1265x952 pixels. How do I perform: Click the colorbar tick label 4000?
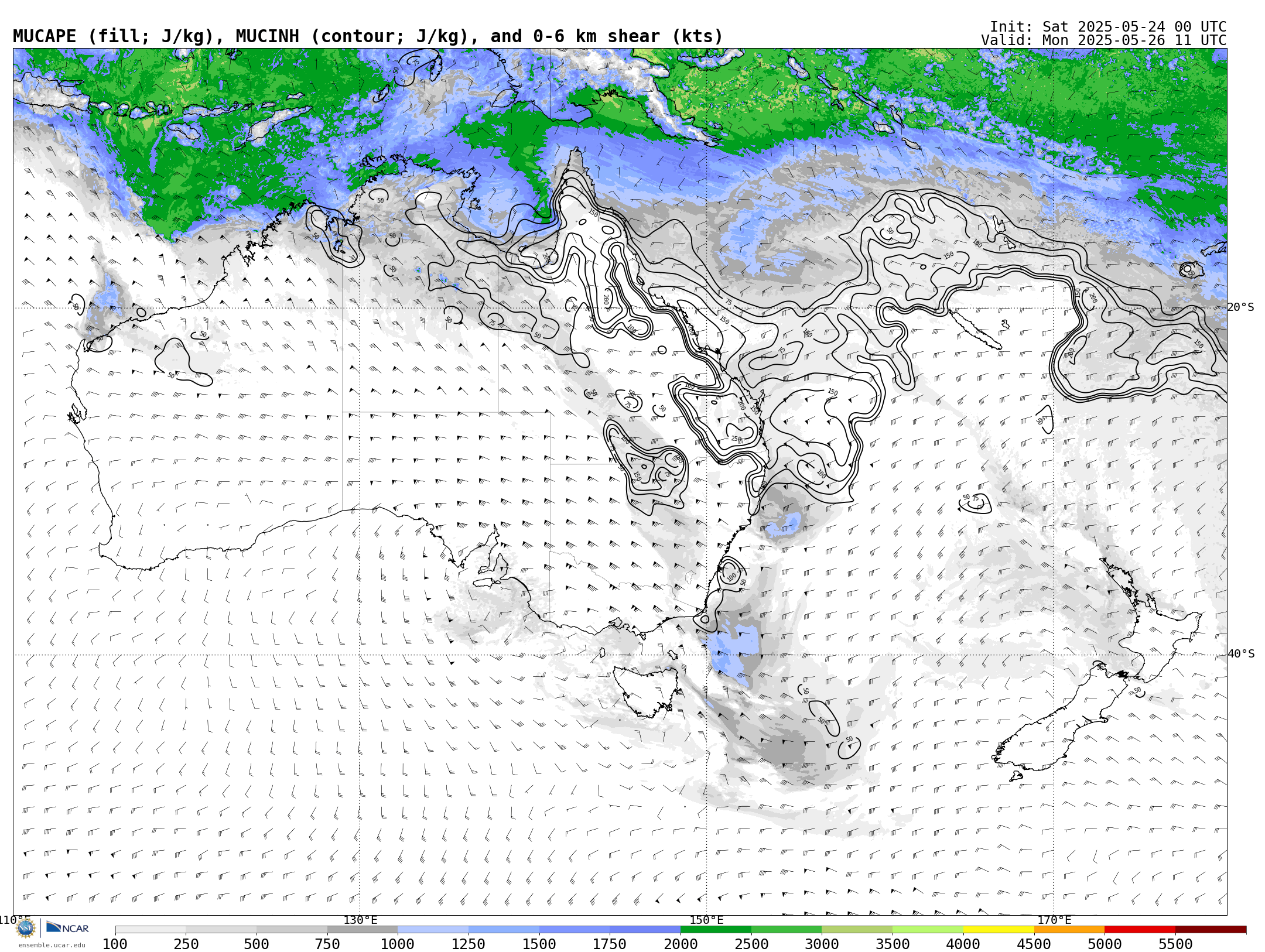963,944
